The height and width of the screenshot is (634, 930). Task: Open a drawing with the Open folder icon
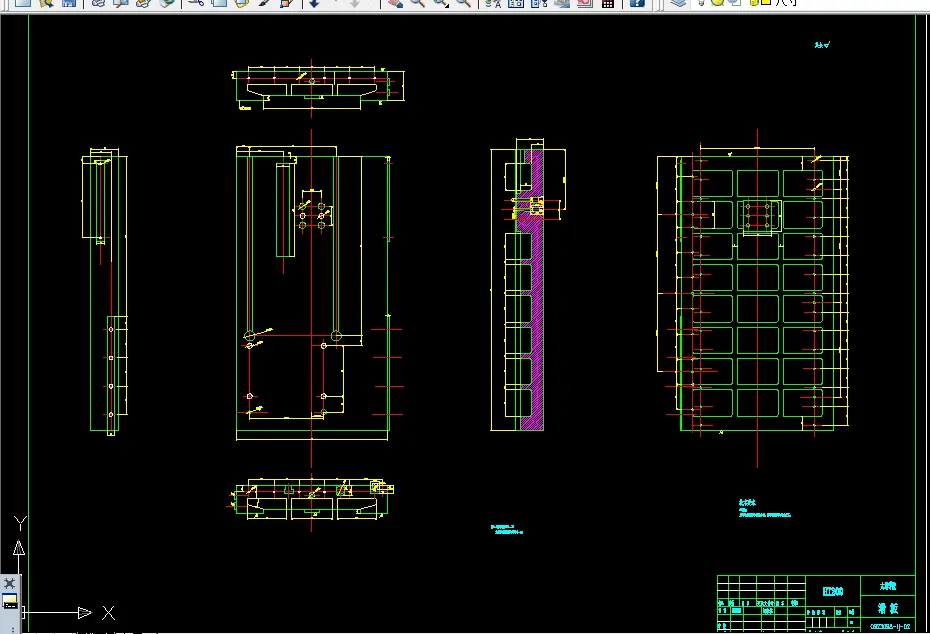point(46,2)
